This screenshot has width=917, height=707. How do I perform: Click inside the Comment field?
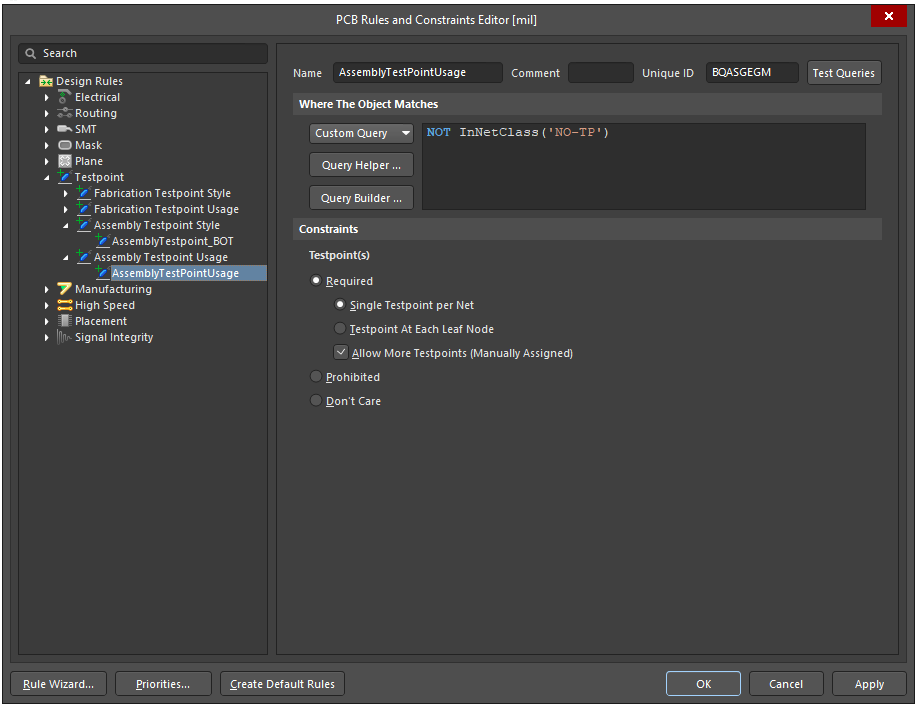(600, 72)
